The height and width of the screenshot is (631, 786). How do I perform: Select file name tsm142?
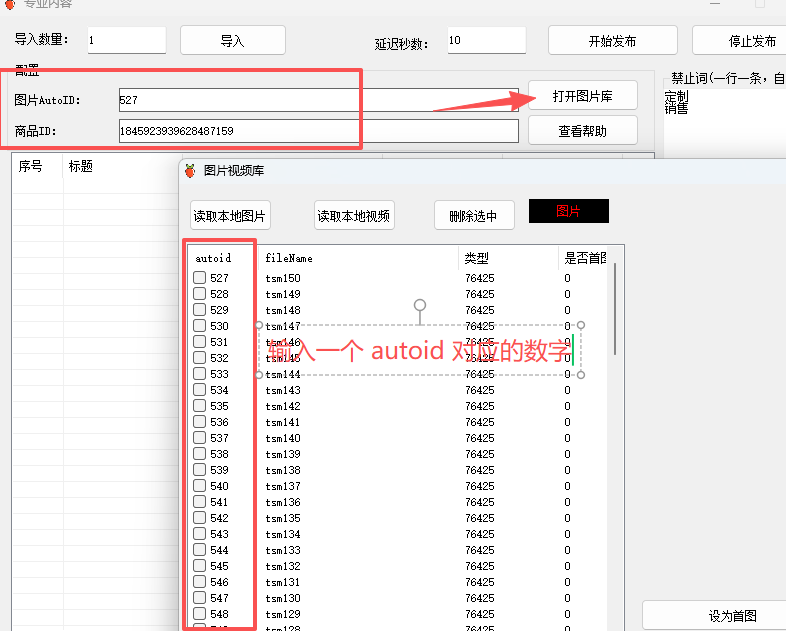pyautogui.click(x=283, y=406)
